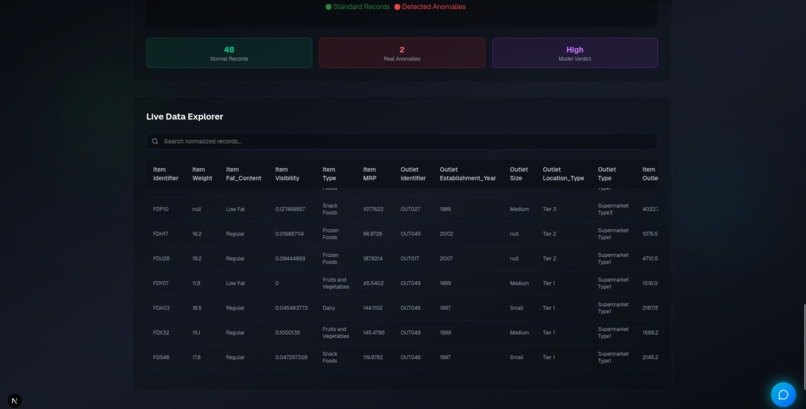Click establishment year 2002

pyautogui.click(x=446, y=234)
